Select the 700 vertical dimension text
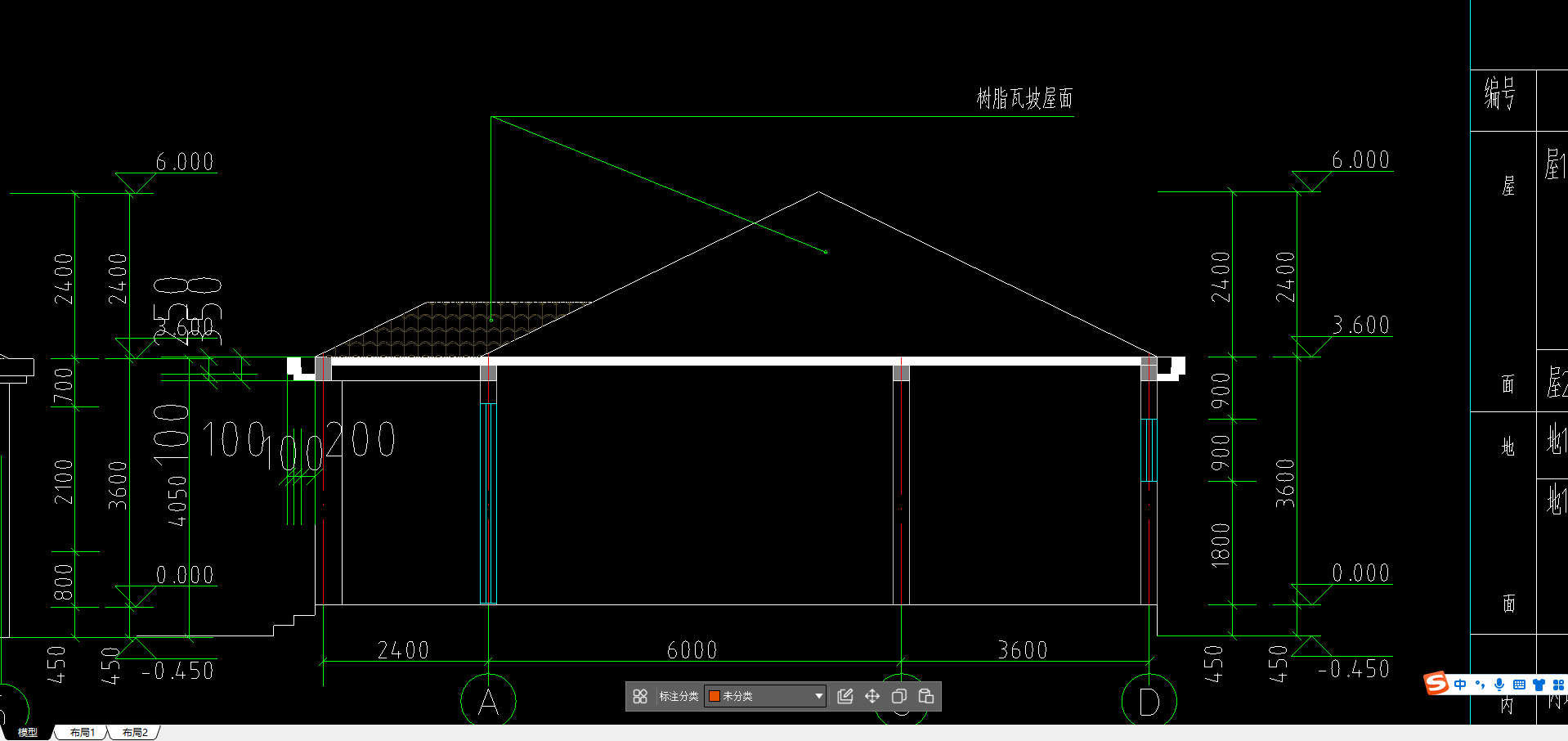Screen dimensions: 1568x741 pyautogui.click(x=63, y=386)
